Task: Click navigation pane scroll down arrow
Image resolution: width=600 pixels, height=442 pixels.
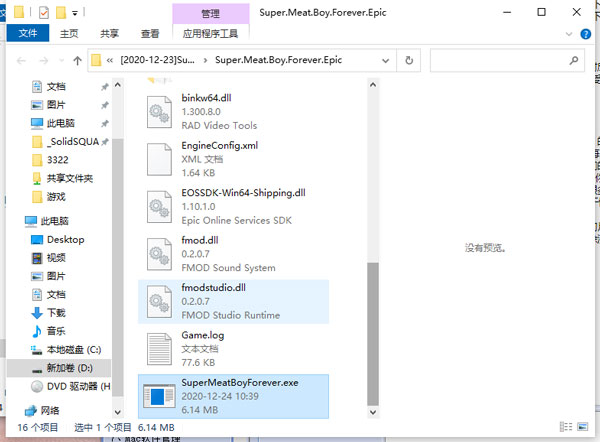Action: [x=118, y=412]
